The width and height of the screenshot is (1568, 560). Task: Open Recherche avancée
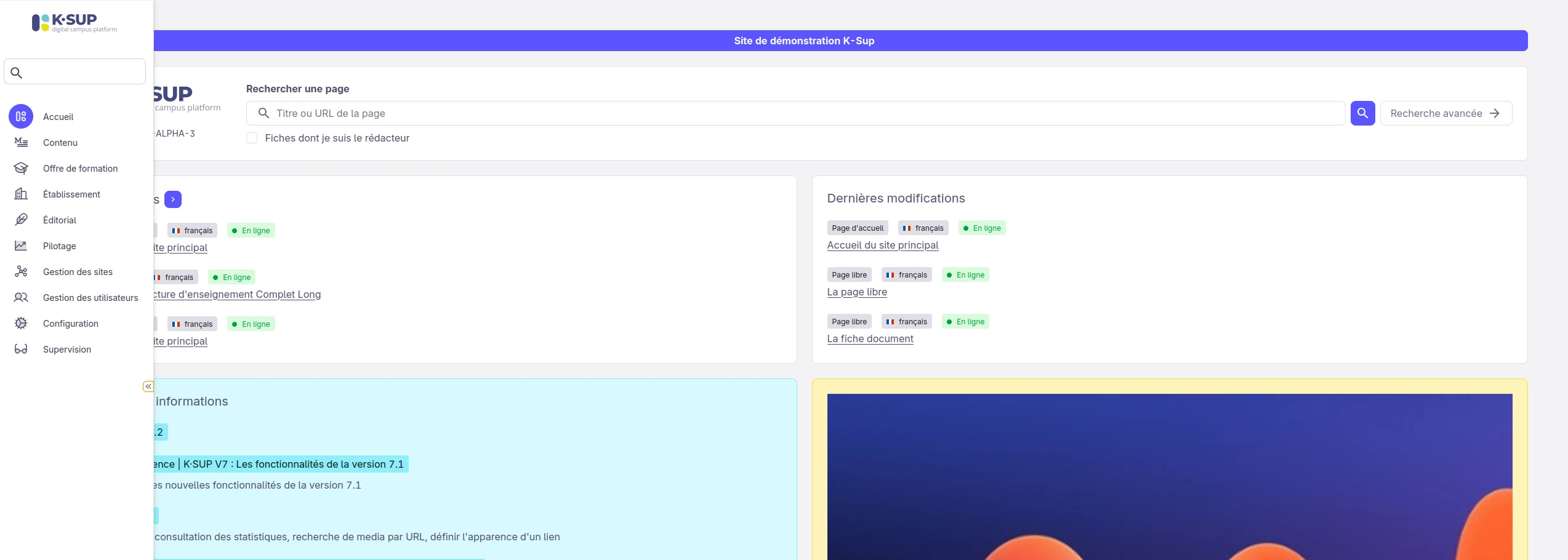[1445, 113]
